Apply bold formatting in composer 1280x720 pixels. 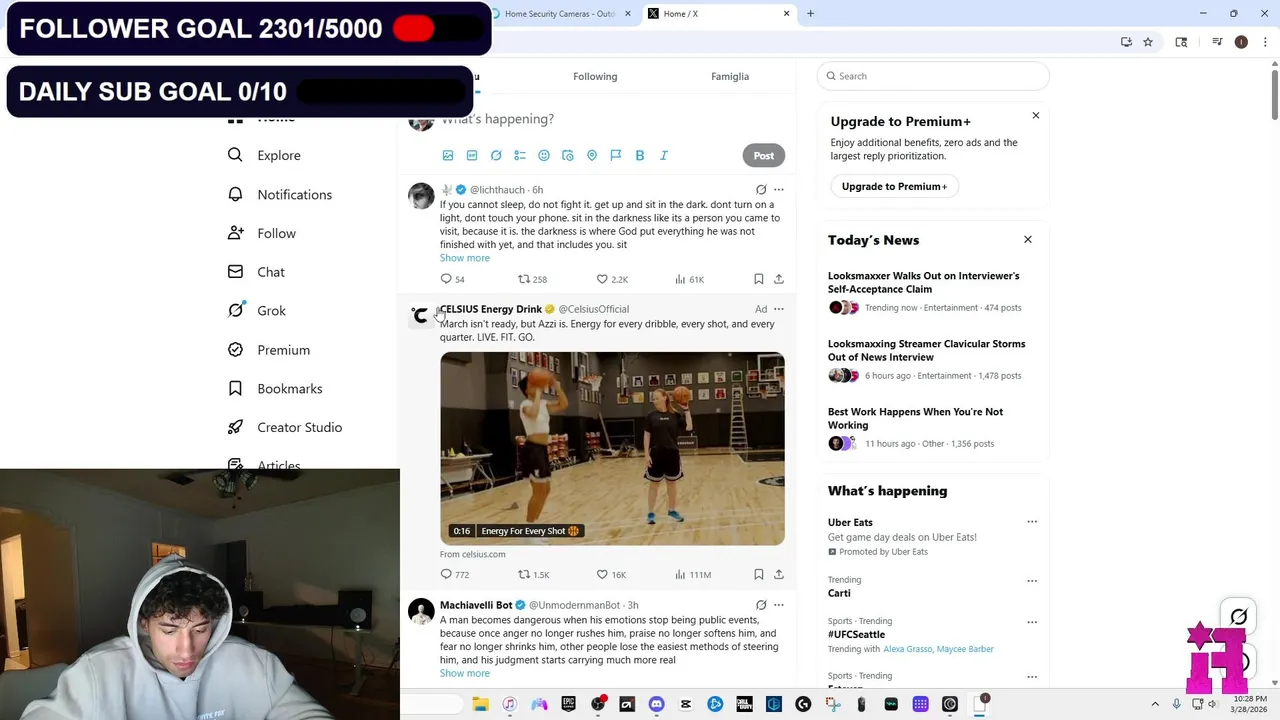pos(640,155)
